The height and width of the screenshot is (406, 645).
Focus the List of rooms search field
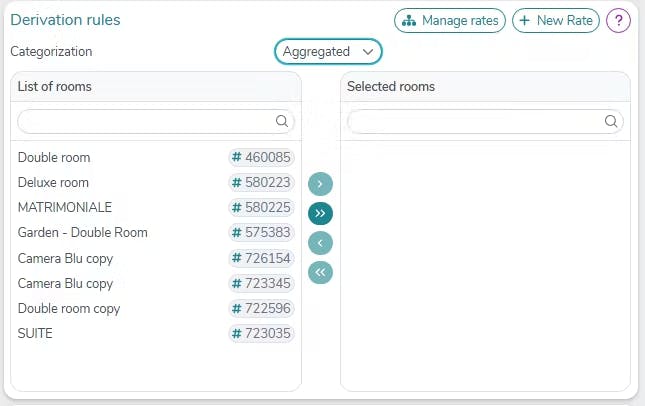pos(145,121)
